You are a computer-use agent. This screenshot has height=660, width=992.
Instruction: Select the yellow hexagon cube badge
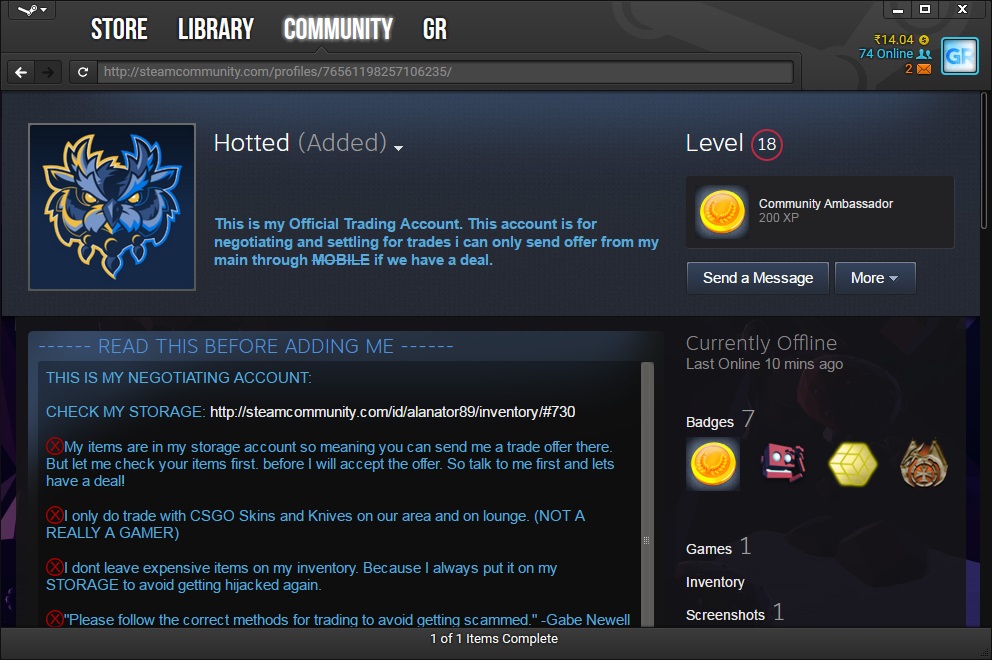[x=852, y=464]
